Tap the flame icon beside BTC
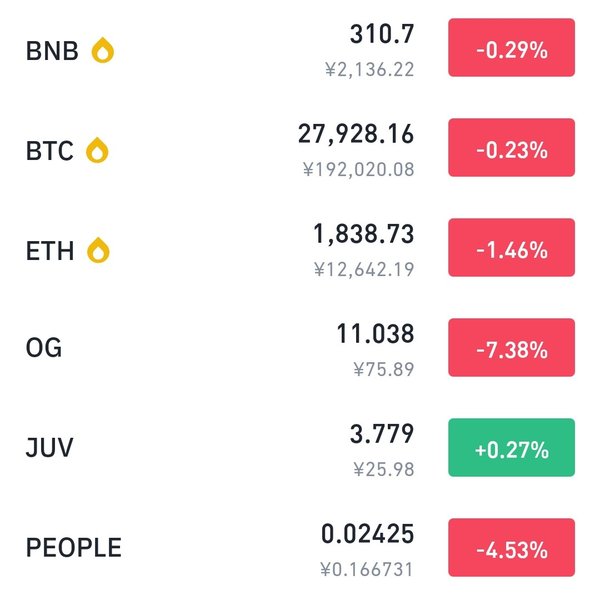The width and height of the screenshot is (600, 600). click(x=97, y=150)
